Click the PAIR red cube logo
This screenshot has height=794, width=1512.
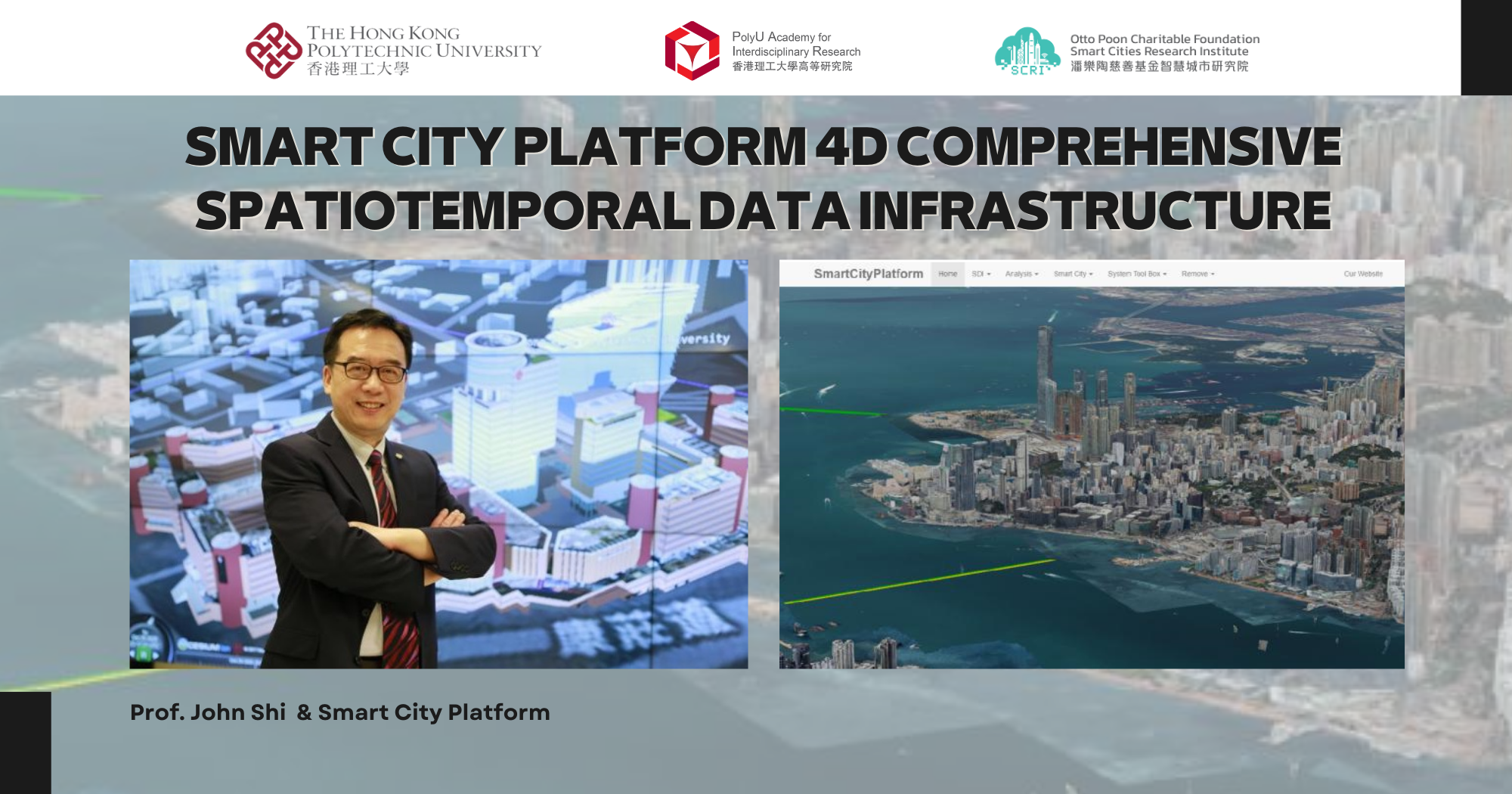(692, 51)
